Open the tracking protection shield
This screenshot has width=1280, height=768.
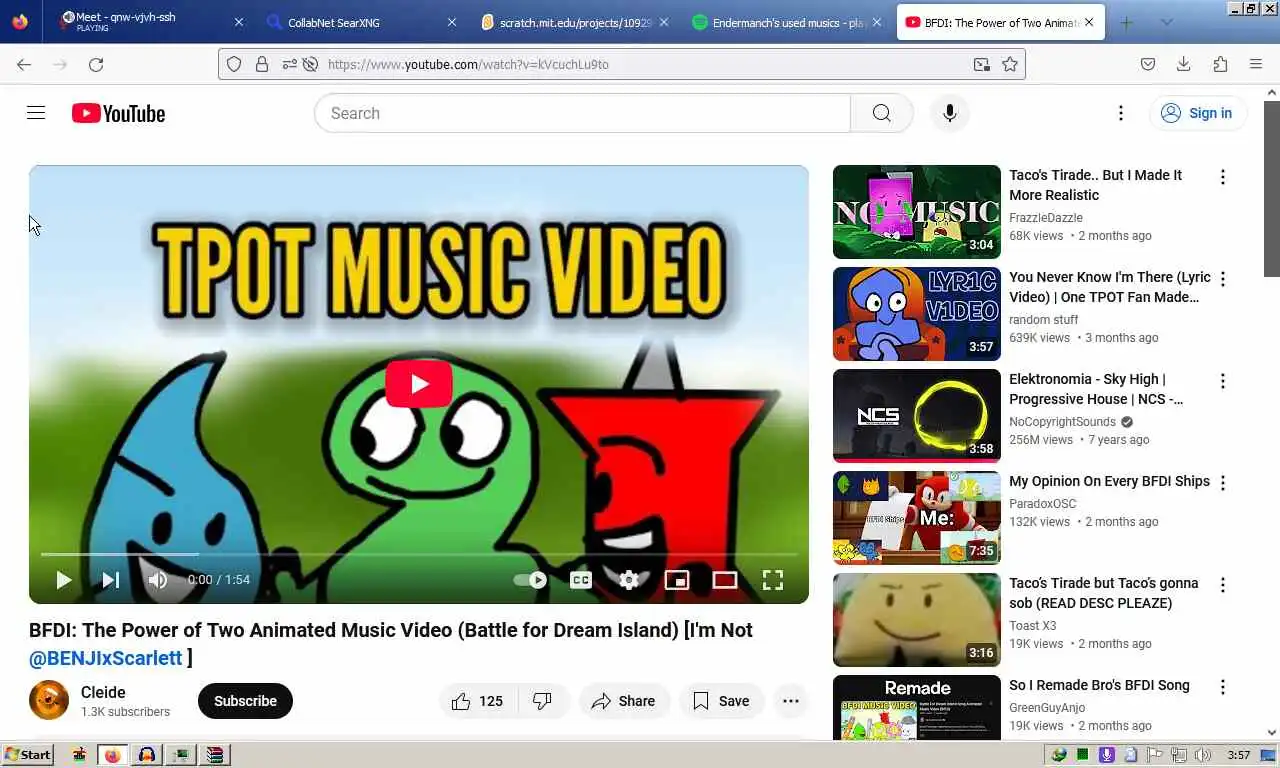click(234, 64)
